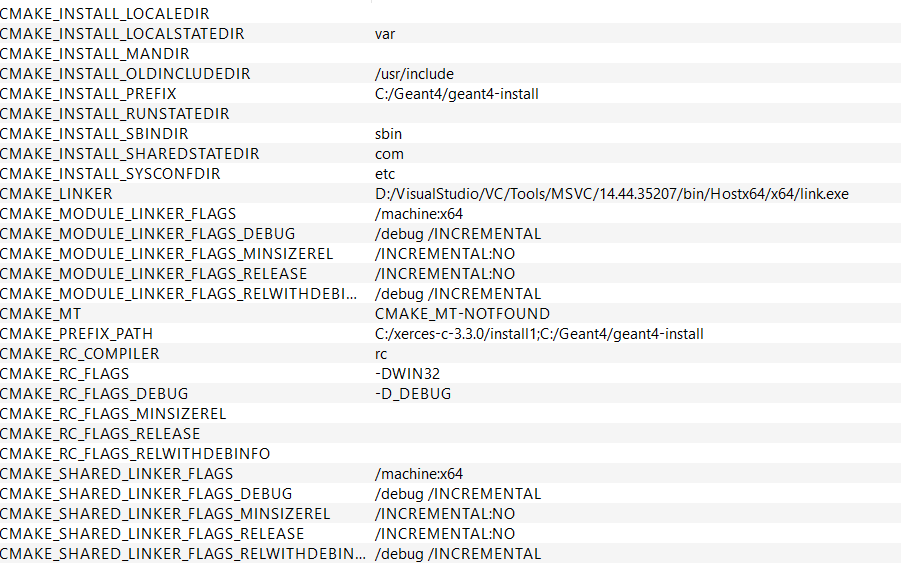Select the CMAKE_LINKER row name

click(x=56, y=194)
